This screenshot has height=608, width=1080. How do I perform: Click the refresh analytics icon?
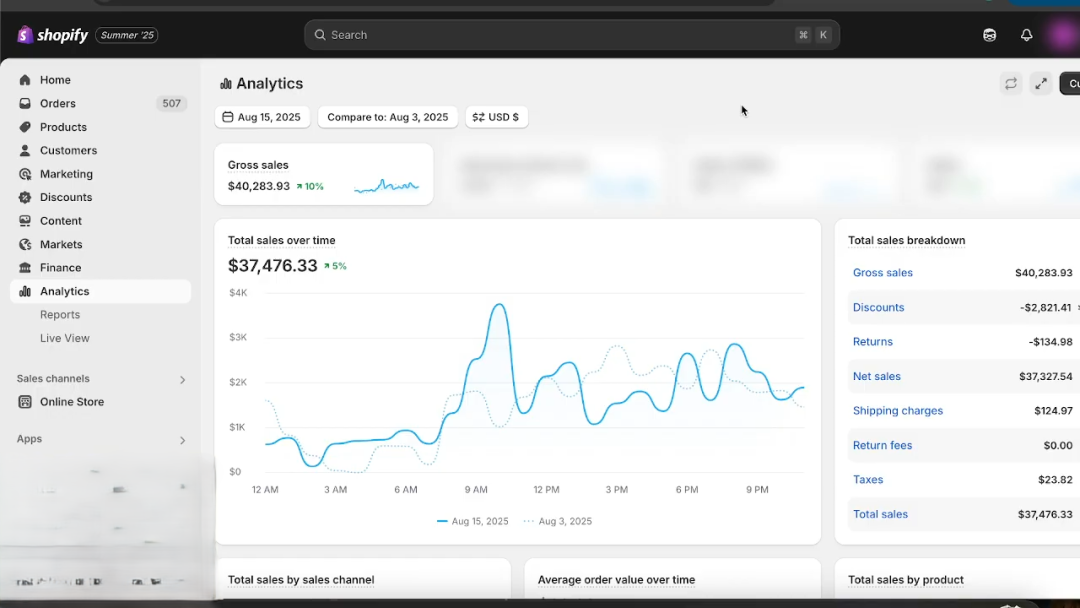(1011, 84)
